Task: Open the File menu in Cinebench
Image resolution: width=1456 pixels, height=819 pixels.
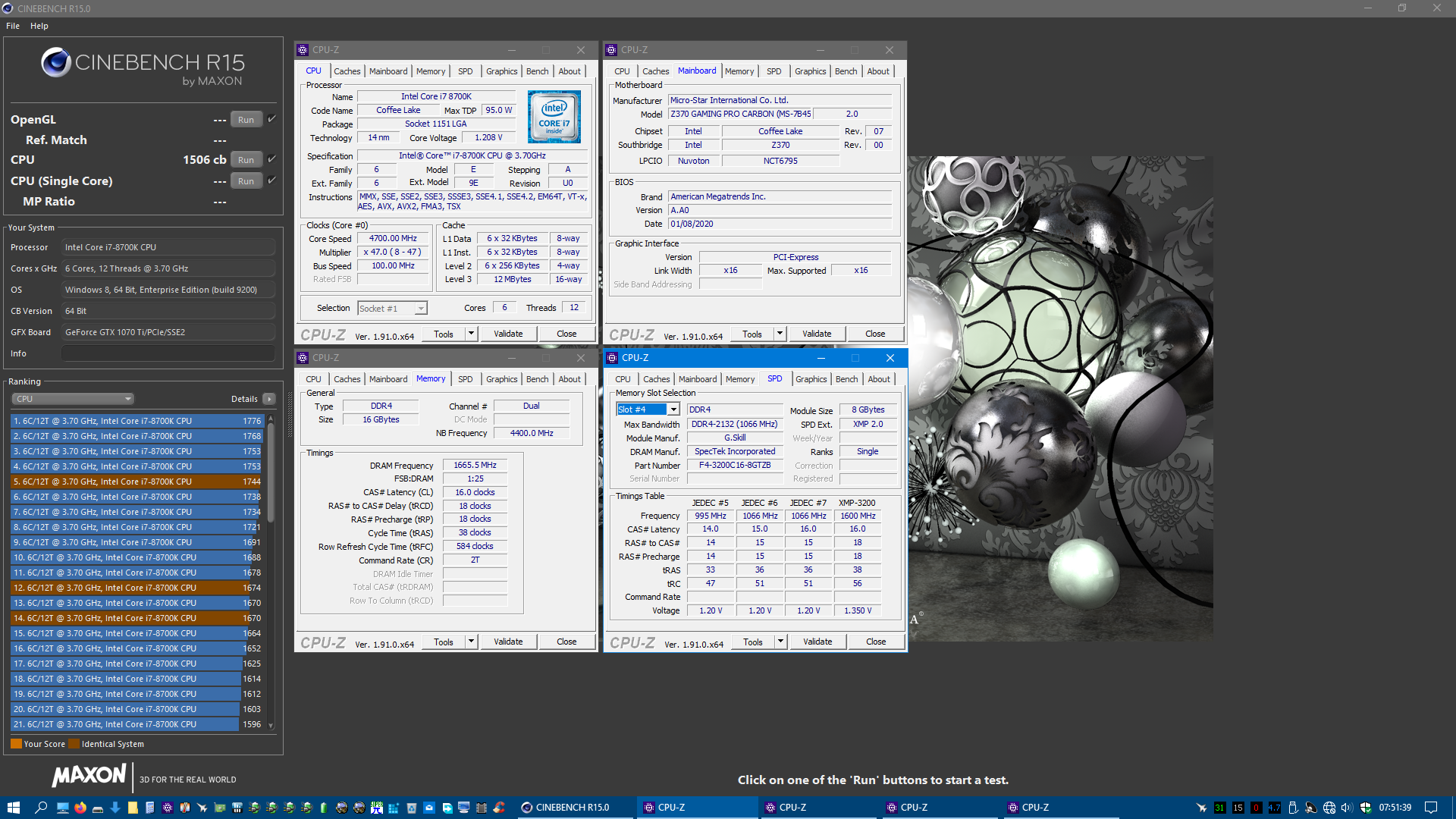Action: 13,26
